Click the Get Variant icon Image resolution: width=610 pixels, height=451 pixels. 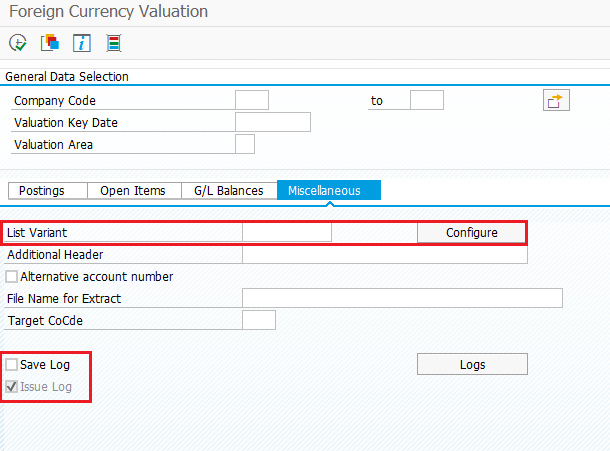click(50, 43)
